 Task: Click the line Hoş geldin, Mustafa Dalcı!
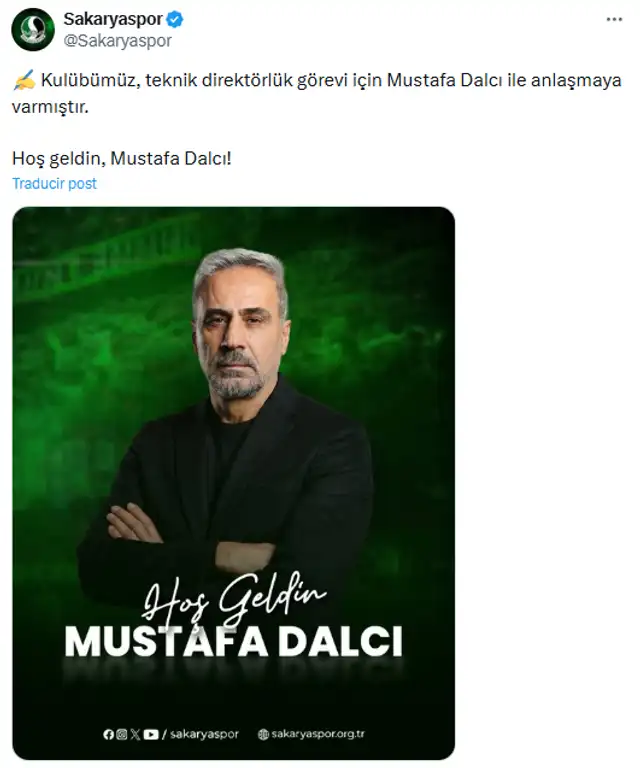(x=121, y=158)
